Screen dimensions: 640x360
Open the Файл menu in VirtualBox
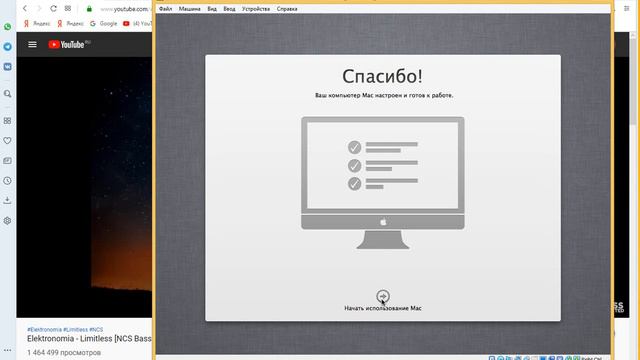point(165,9)
